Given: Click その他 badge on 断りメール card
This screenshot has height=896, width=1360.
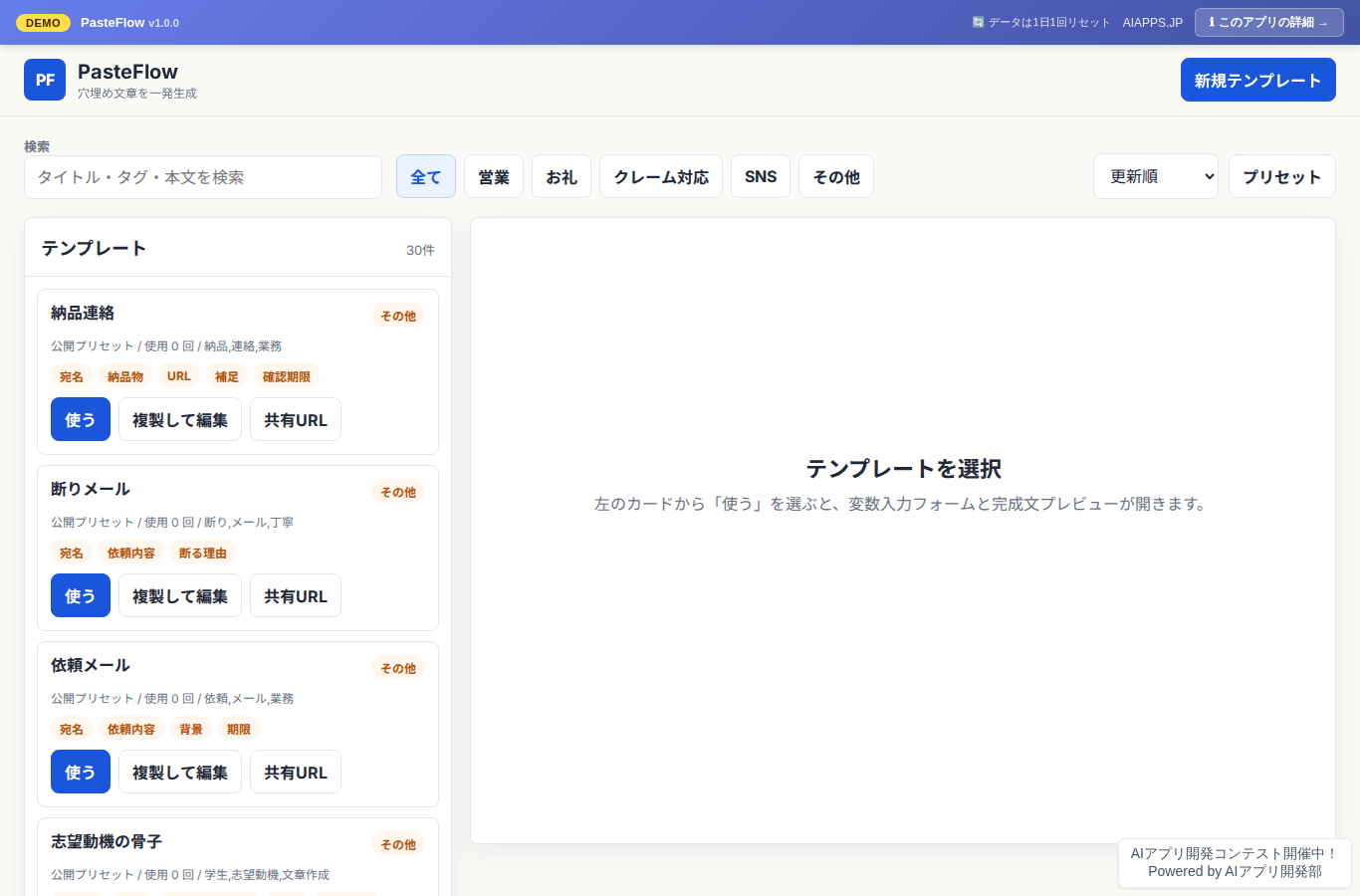Looking at the screenshot, I should coord(398,492).
